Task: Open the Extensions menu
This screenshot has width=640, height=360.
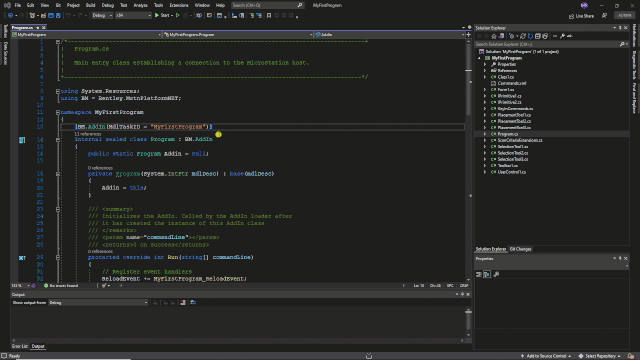Action: pyautogui.click(x=179, y=5)
